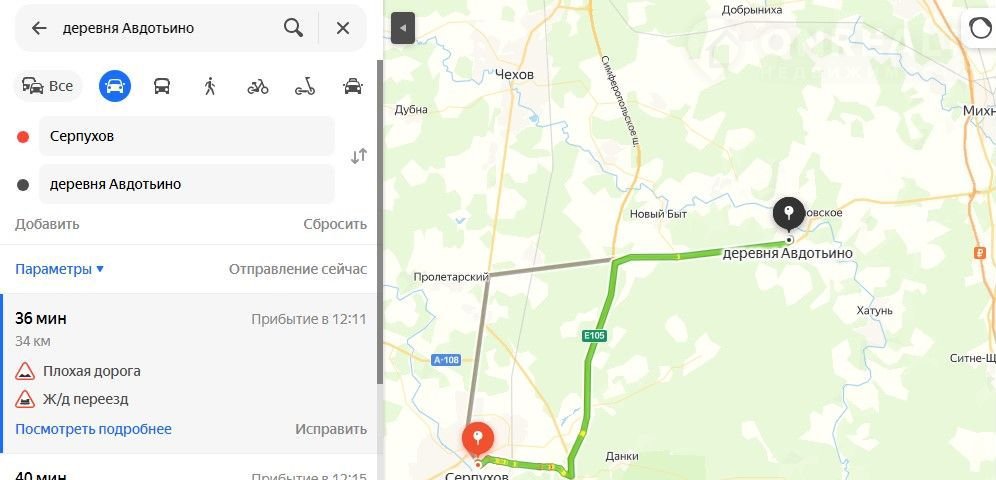Clear the search with the X icon
This screenshot has width=996, height=480.
342,28
